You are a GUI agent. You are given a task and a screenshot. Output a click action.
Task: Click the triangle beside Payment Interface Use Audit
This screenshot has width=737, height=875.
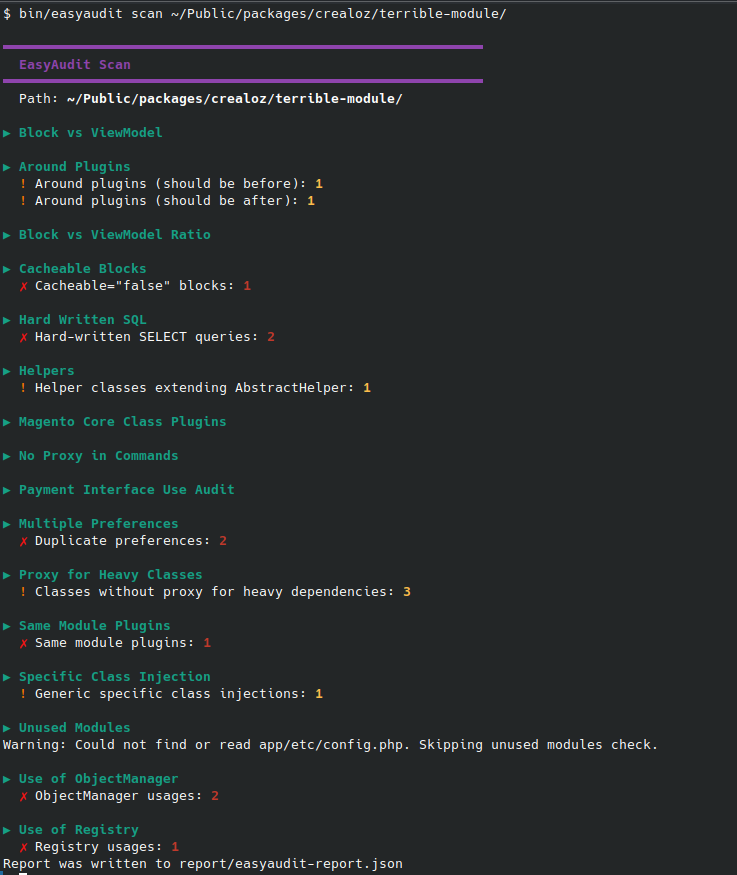[x=7, y=491]
